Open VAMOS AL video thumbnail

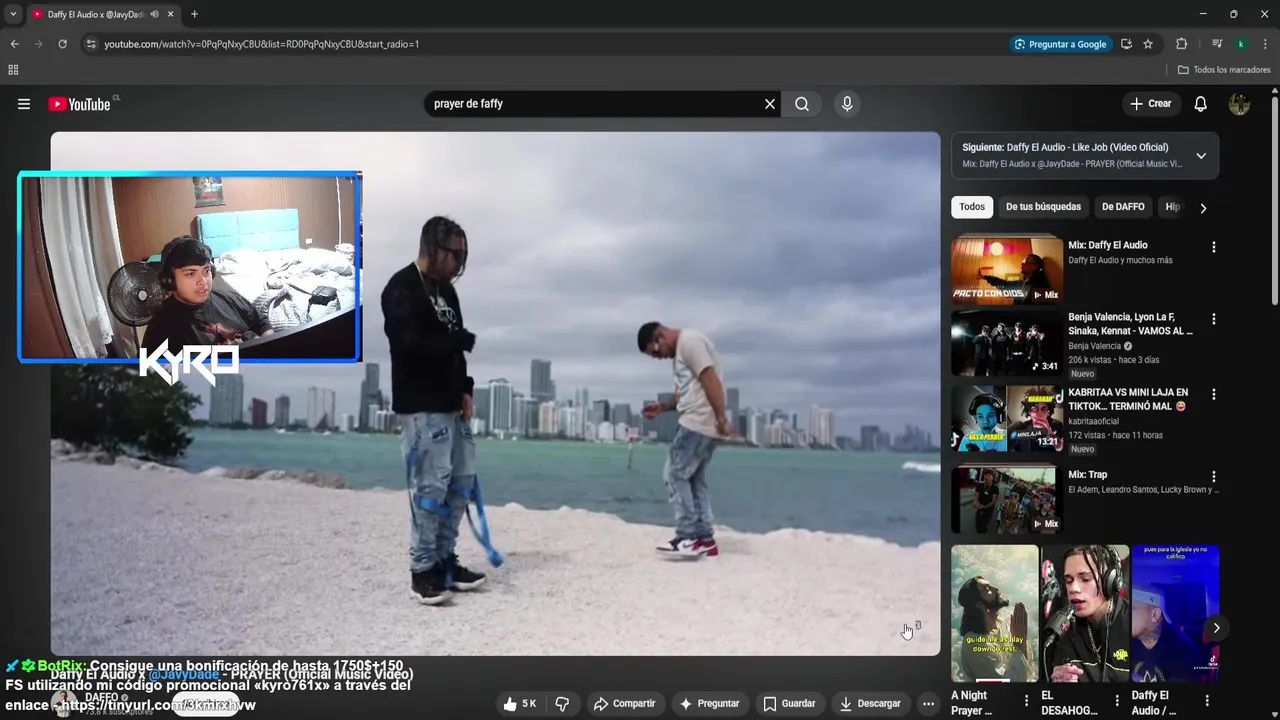(1007, 342)
